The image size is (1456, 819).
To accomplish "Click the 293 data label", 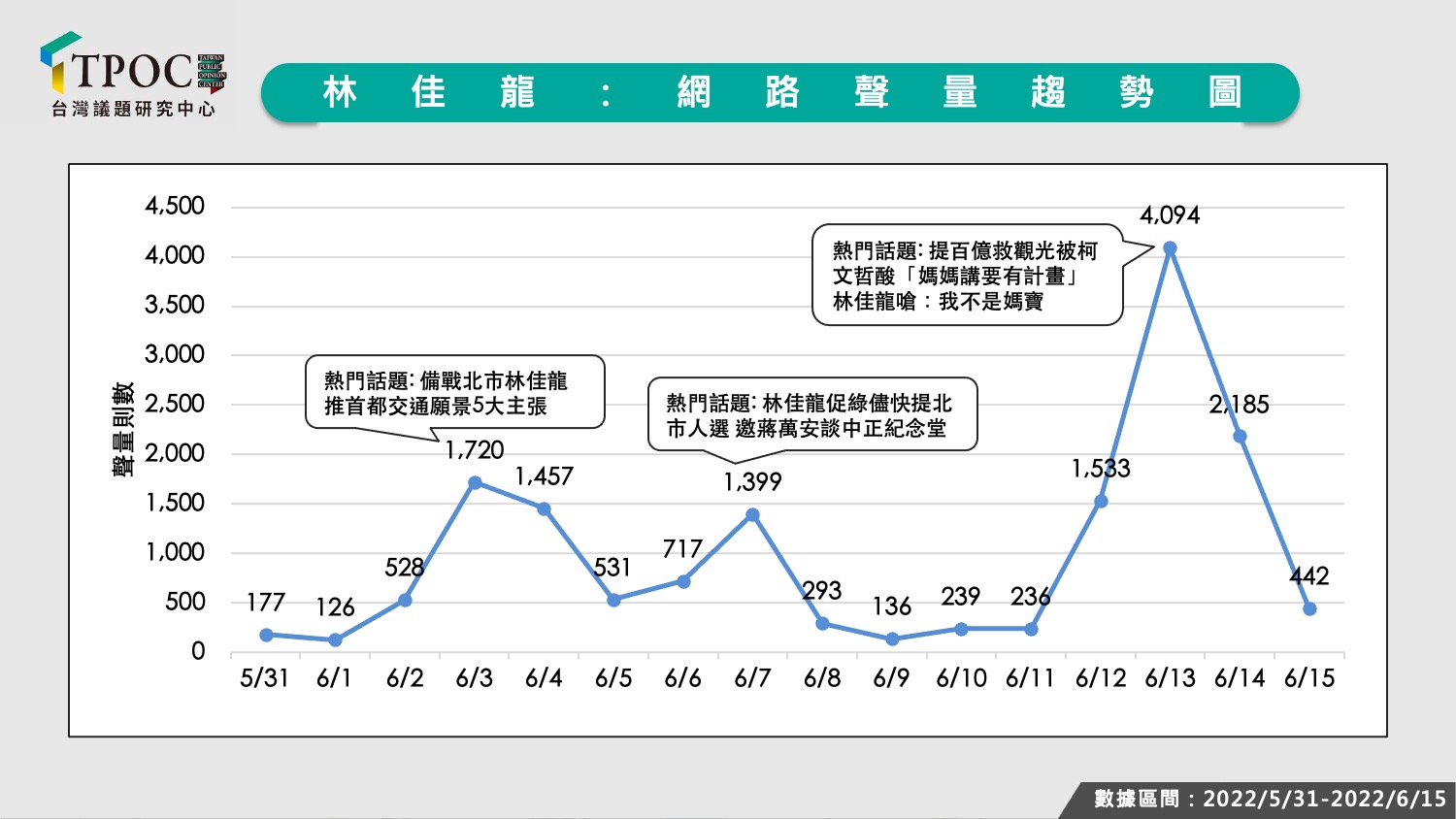I will [822, 591].
